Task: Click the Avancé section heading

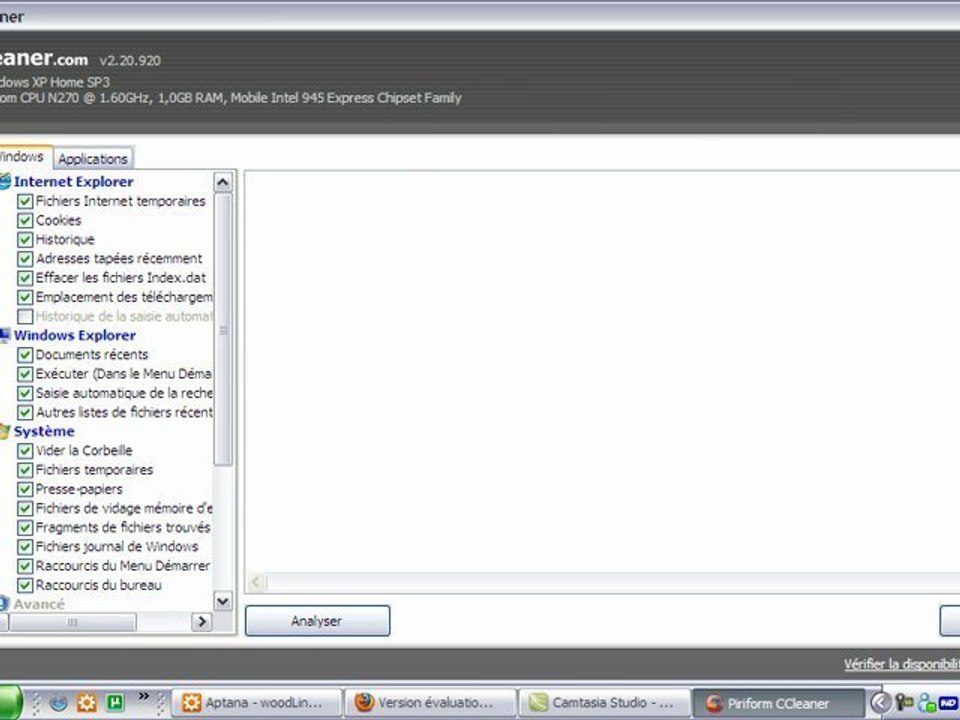Action: 39,604
